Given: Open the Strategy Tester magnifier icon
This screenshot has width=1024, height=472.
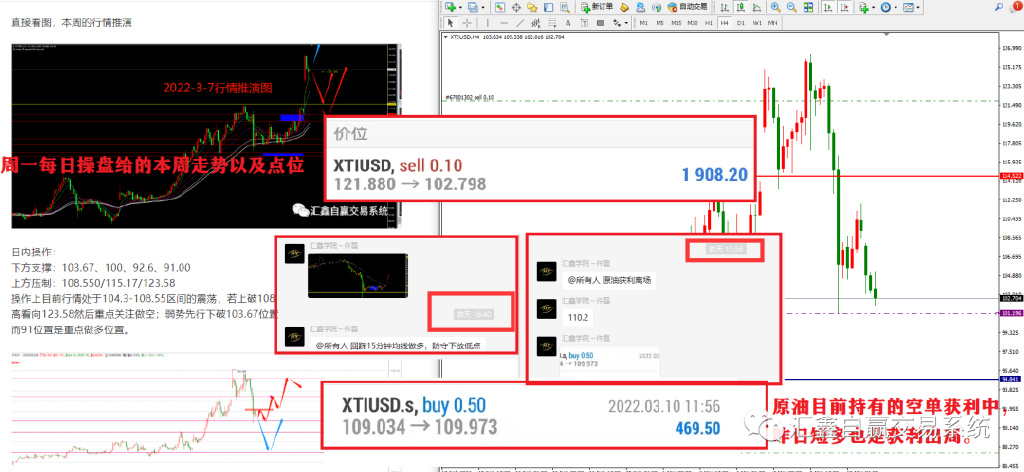Looking at the screenshot, I should coord(565,8).
